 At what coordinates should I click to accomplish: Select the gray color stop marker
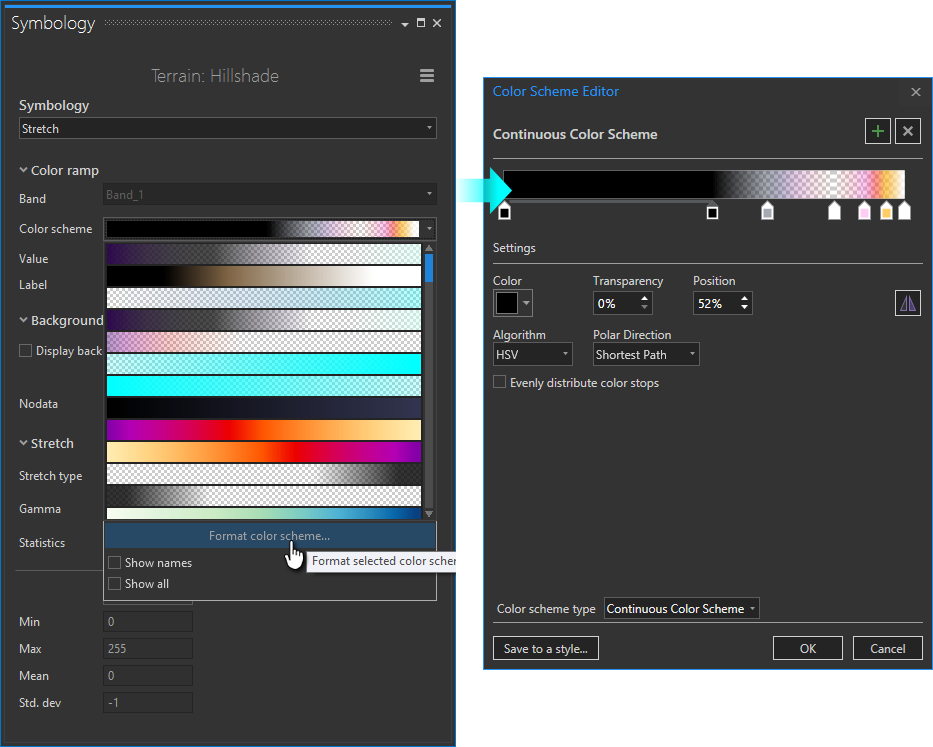click(768, 211)
